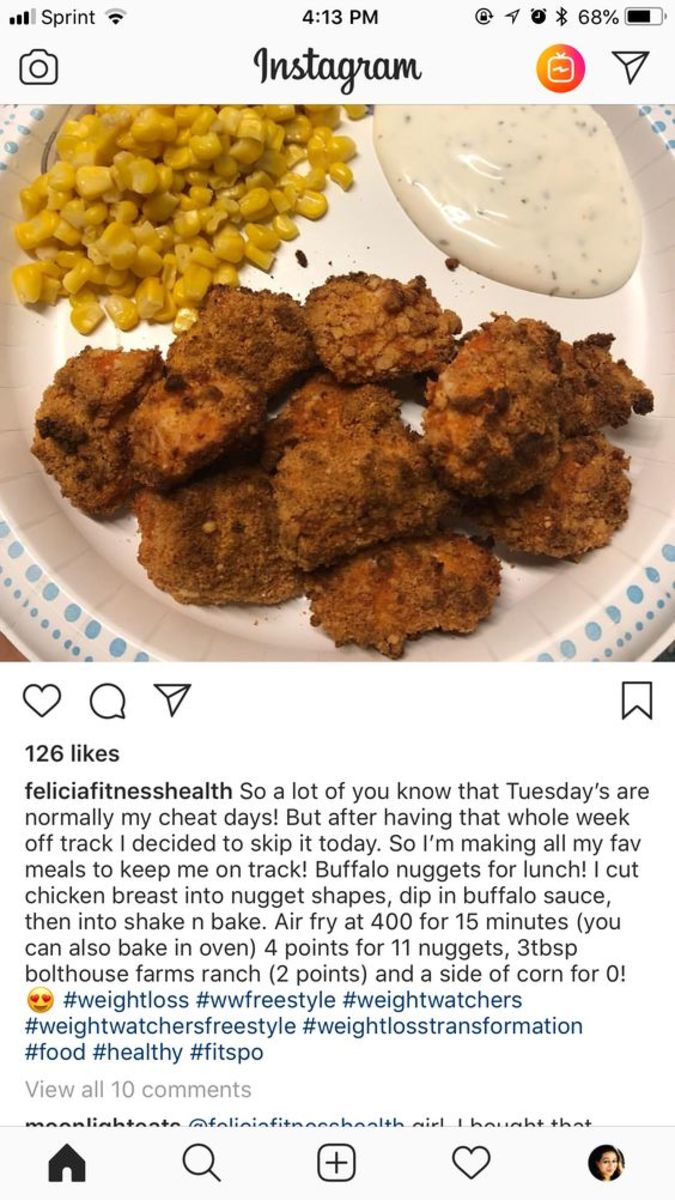Open search magnifier icon in bottom bar
Viewport: 675px width, 1200px height.
coord(201,1162)
